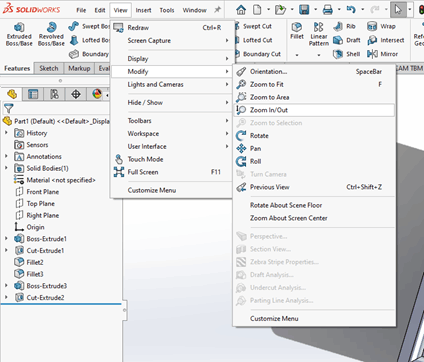The height and width of the screenshot is (362, 424).
Task: Open the FeatureManager design tree tab
Action: [x=12, y=94]
